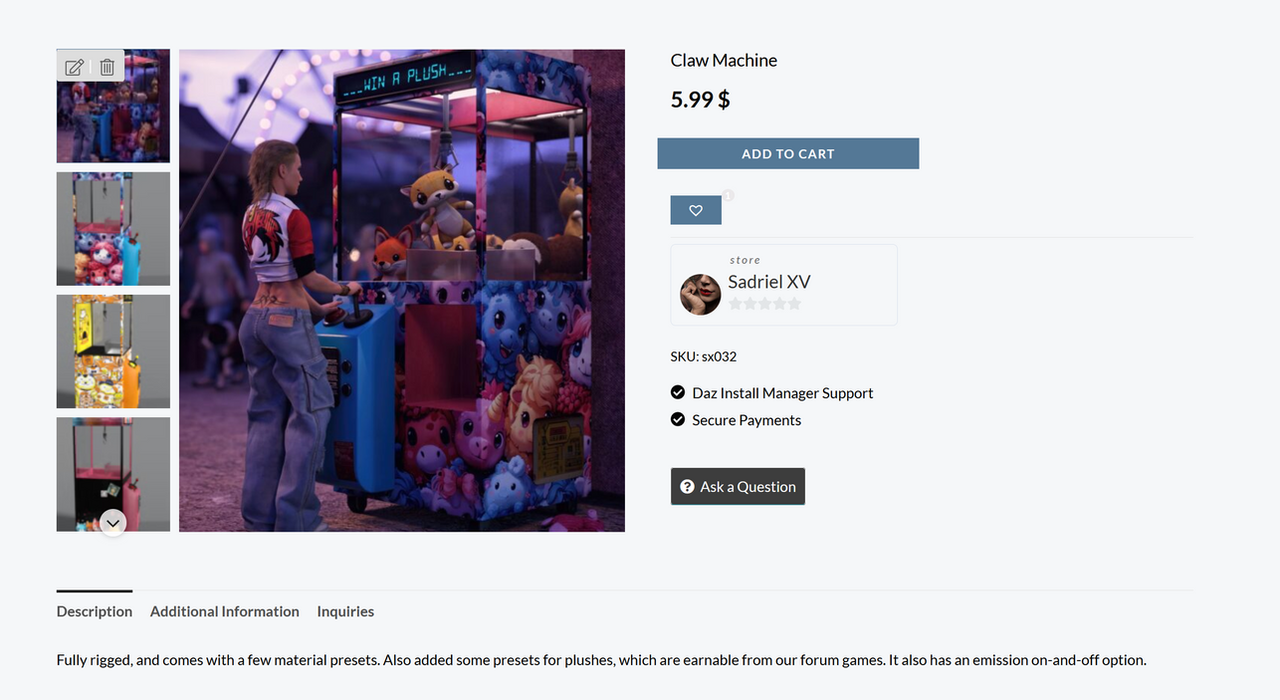The height and width of the screenshot is (700, 1280).
Task: Select the yellow claw machine thumbnail
Action: (x=113, y=352)
